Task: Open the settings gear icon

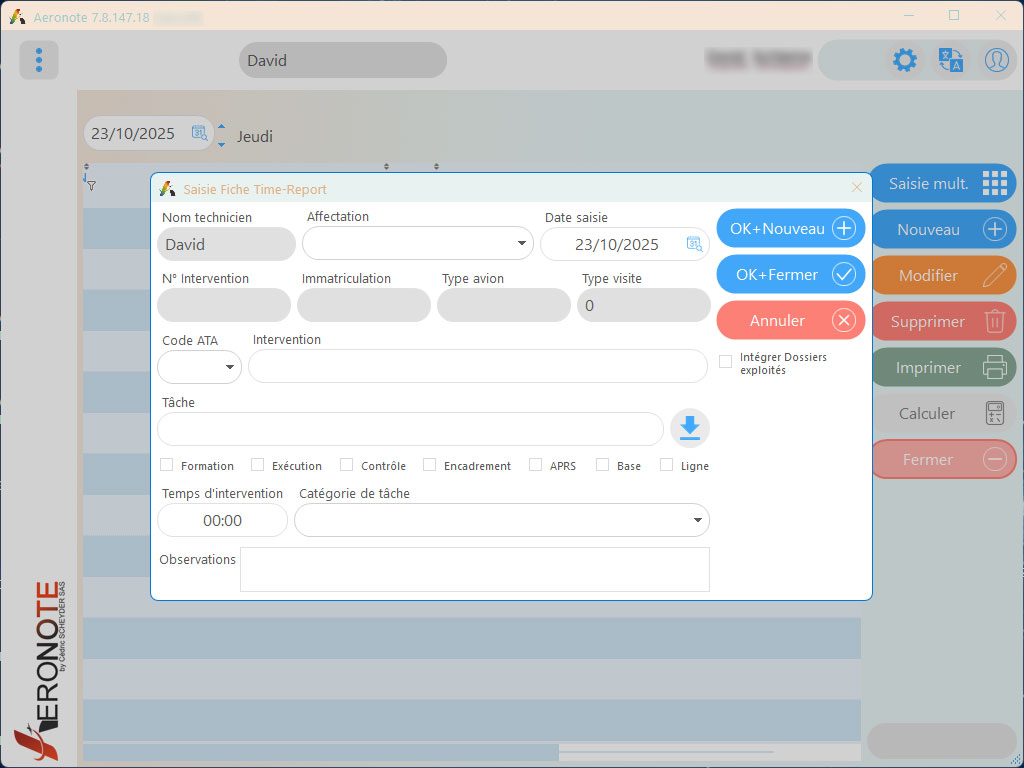Action: 904,60
